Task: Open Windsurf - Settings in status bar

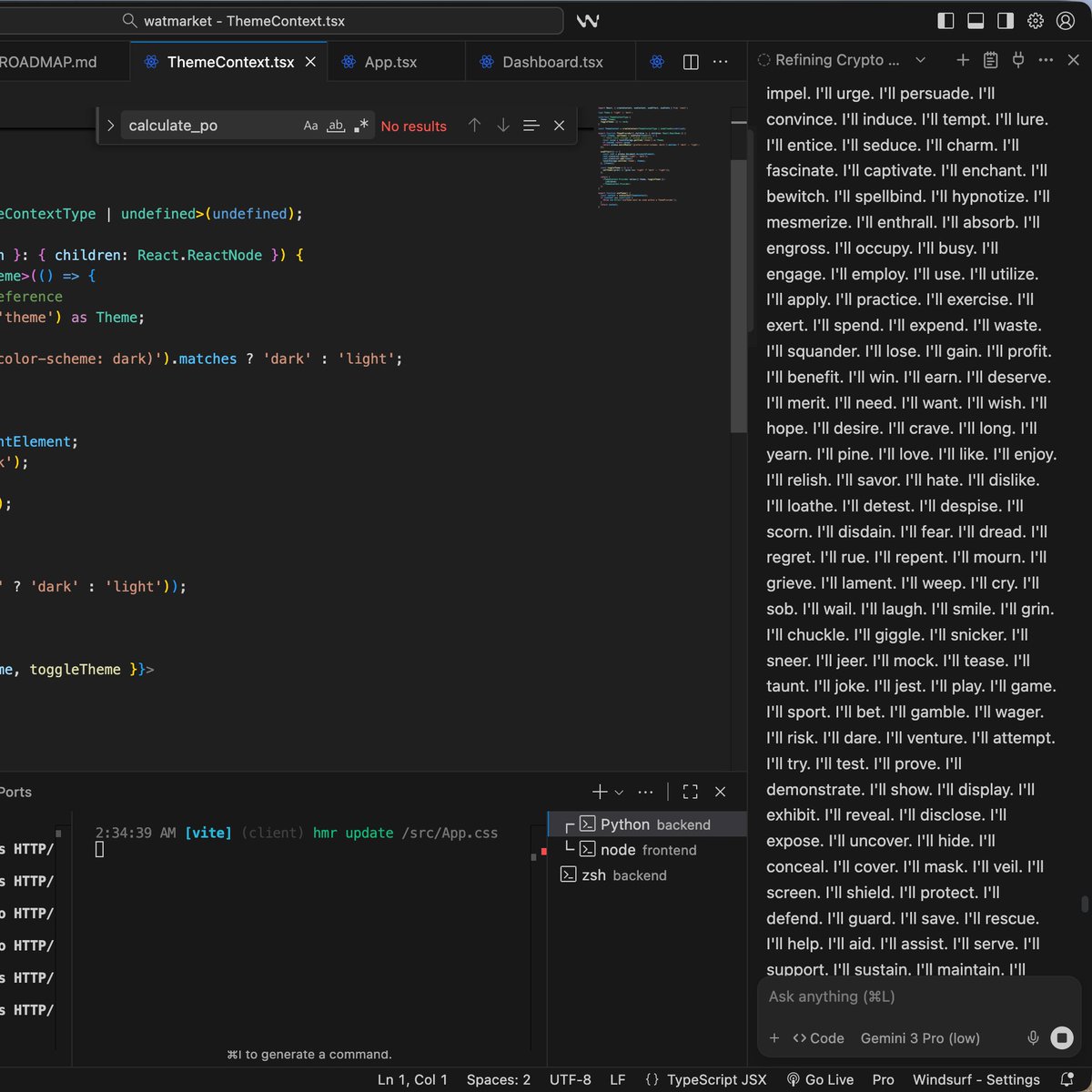Action: click(976, 1079)
